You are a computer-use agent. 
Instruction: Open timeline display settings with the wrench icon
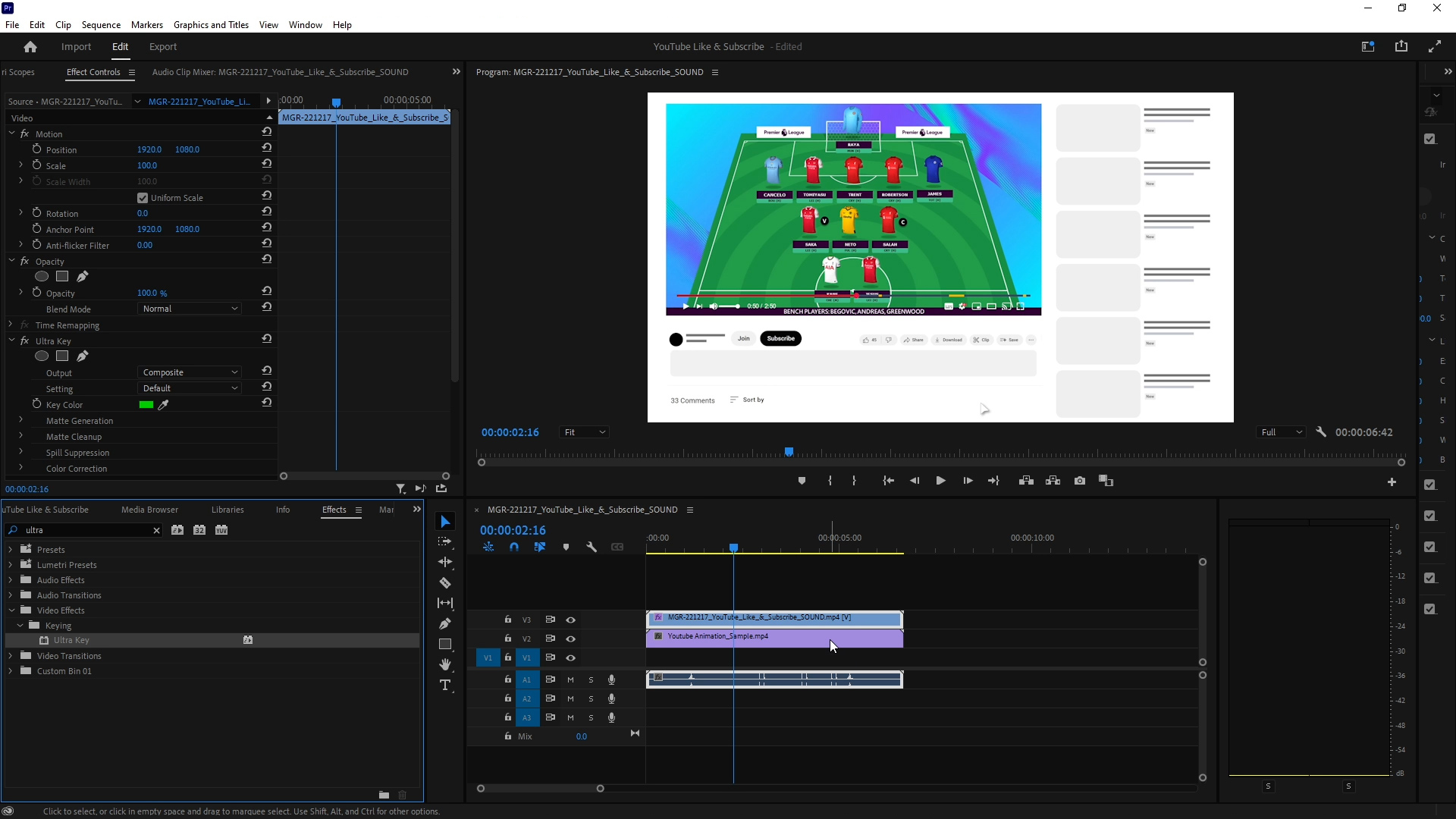click(x=592, y=546)
